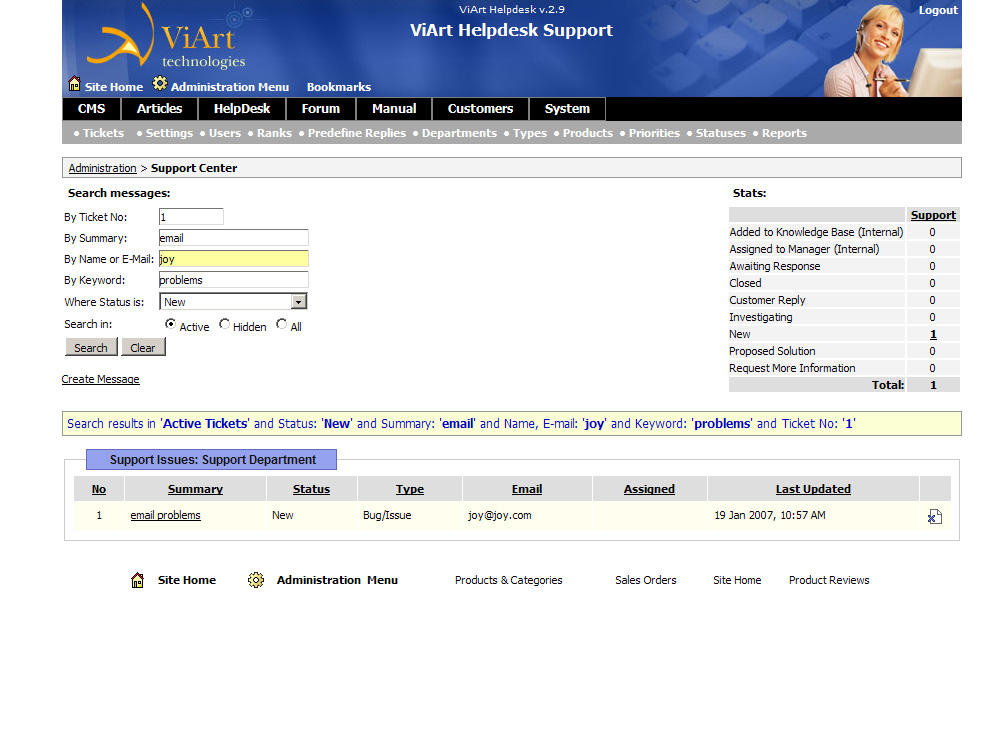This screenshot has width=1007, height=735.
Task: Click the New status count link
Action: click(933, 334)
